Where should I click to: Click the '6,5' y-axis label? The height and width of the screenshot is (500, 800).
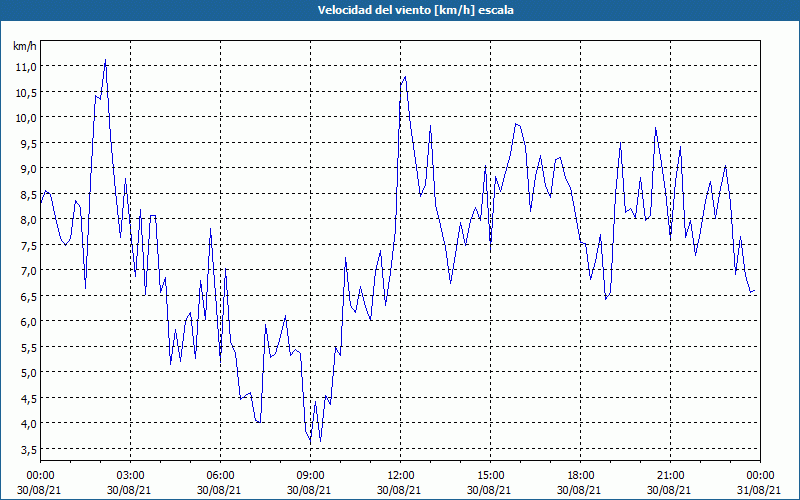28,296
